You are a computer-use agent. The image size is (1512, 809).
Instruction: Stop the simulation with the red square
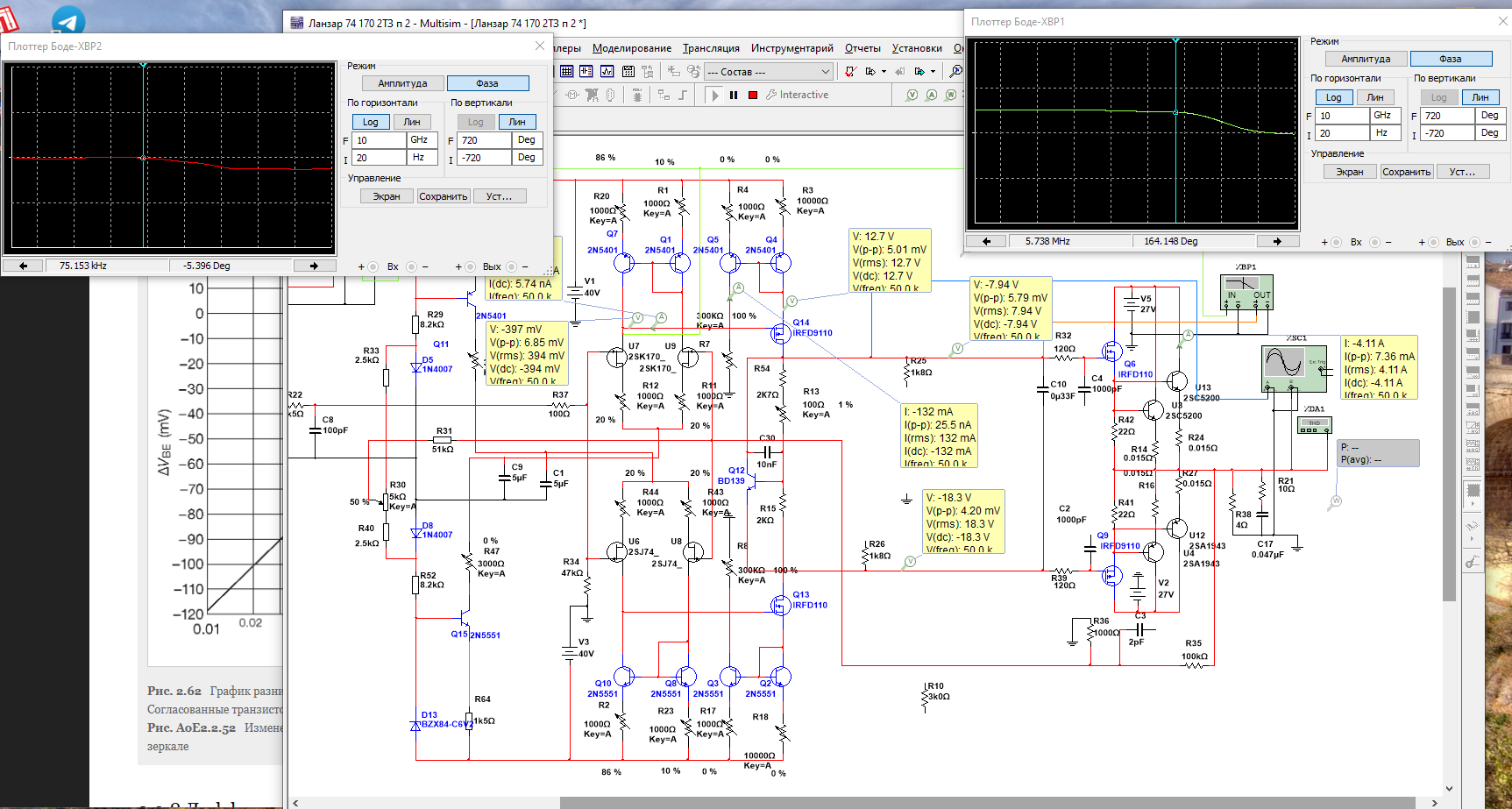point(753,95)
